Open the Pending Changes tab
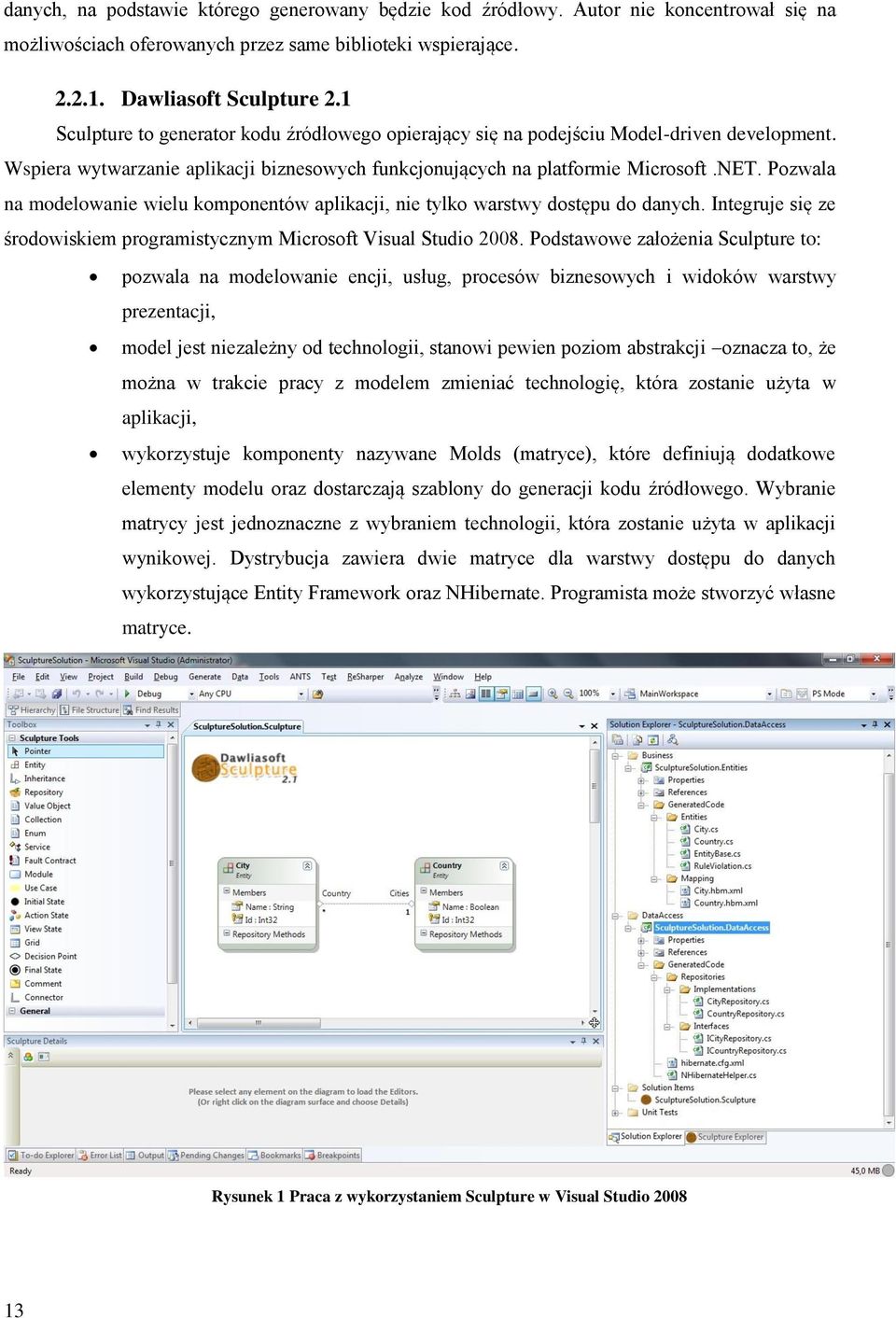 tap(205, 1156)
